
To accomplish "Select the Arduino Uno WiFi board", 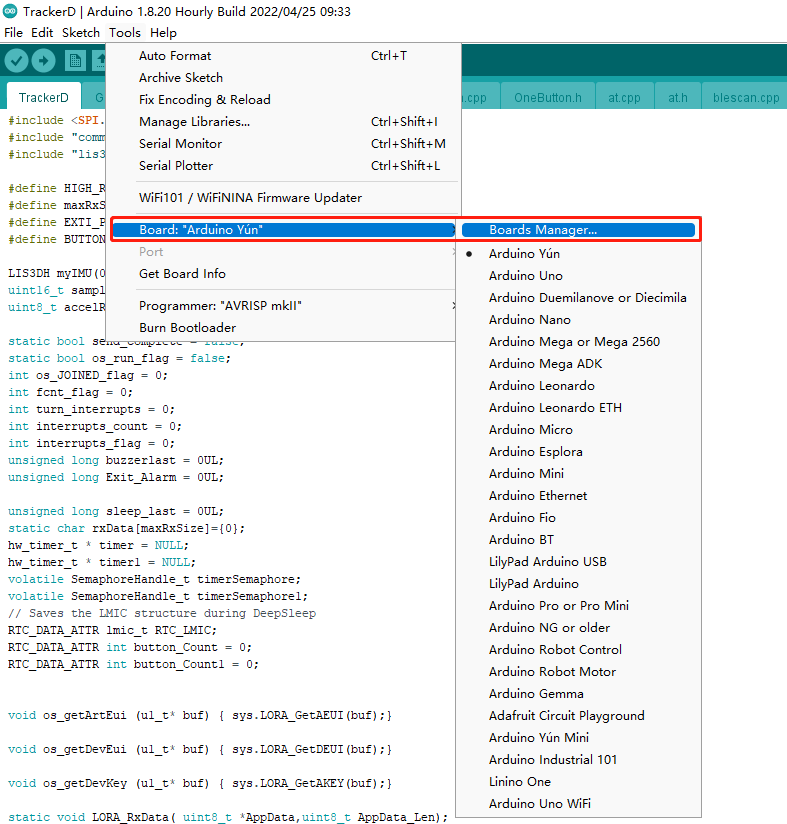I will 578,804.
